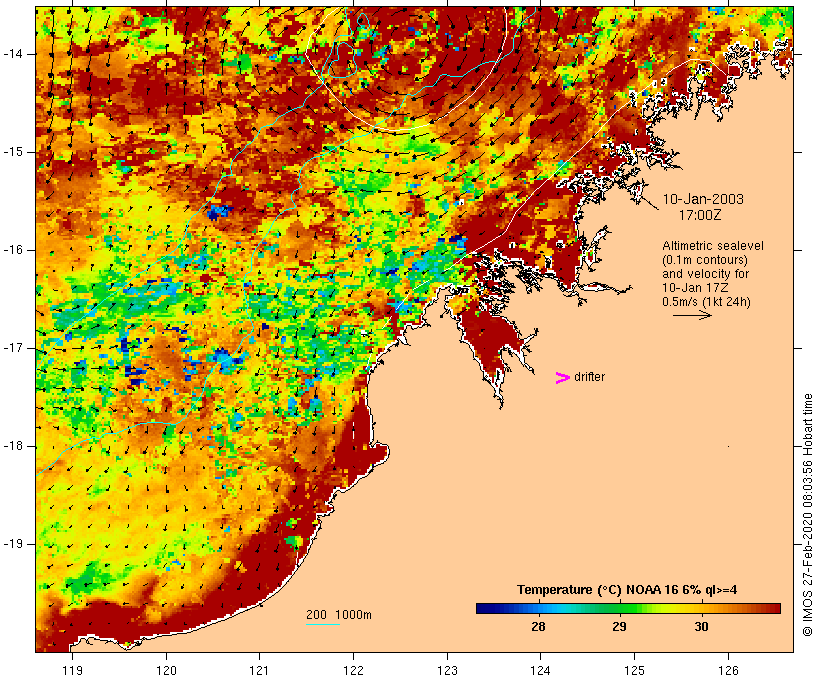Click the IMOS copyright timestamp text
The image size is (820, 680).
click(x=808, y=515)
